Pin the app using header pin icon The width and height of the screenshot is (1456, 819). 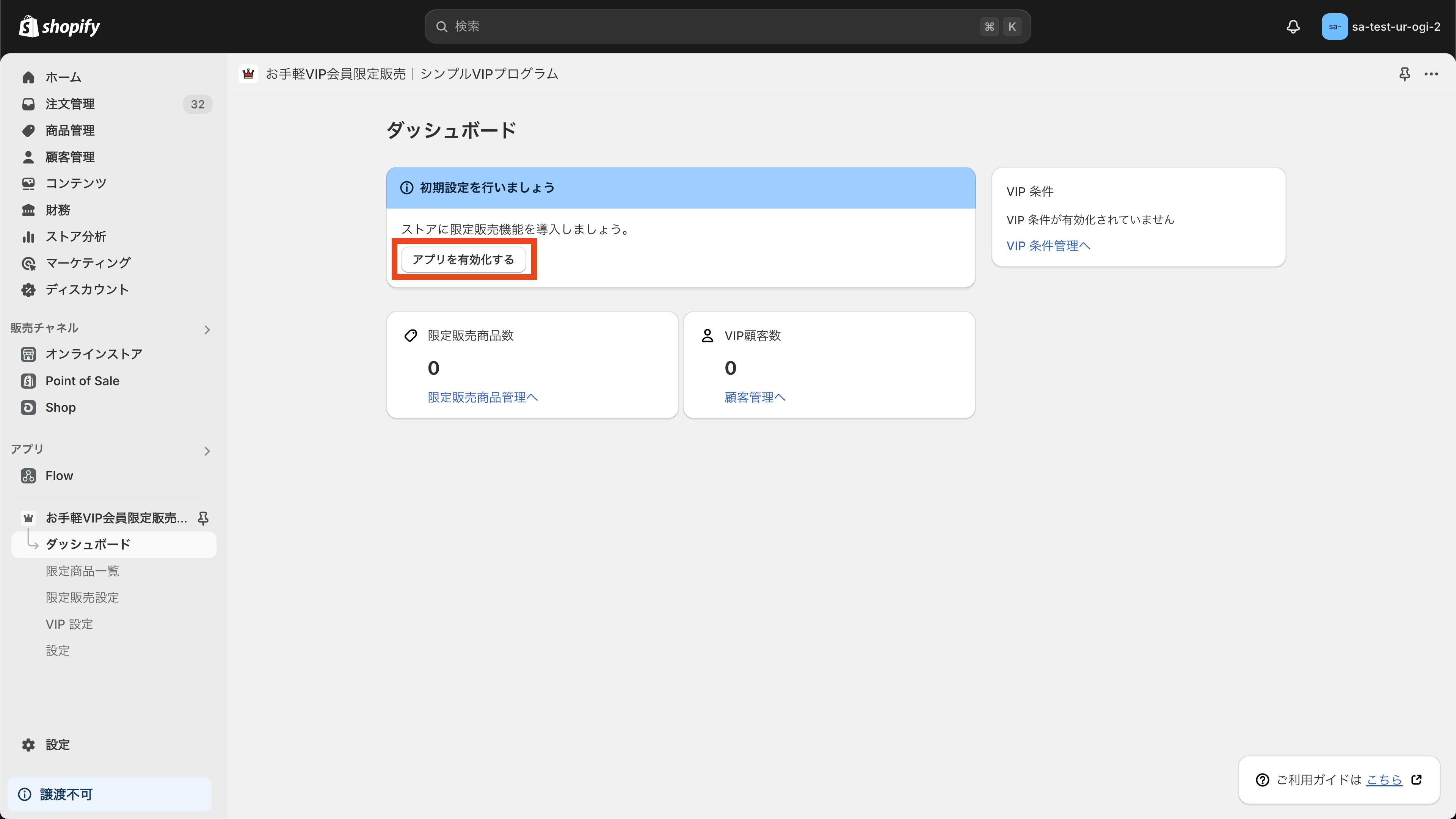tap(1404, 74)
